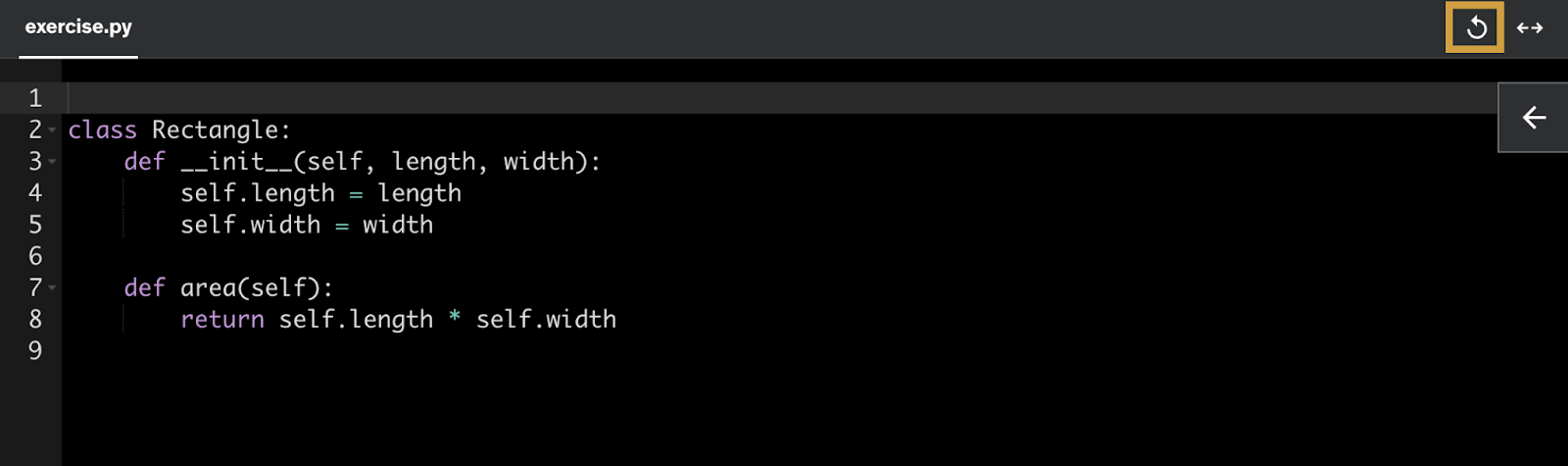Image resolution: width=1568 pixels, height=466 pixels.
Task: Collapse the area method fold arrow
Action: (x=52, y=288)
